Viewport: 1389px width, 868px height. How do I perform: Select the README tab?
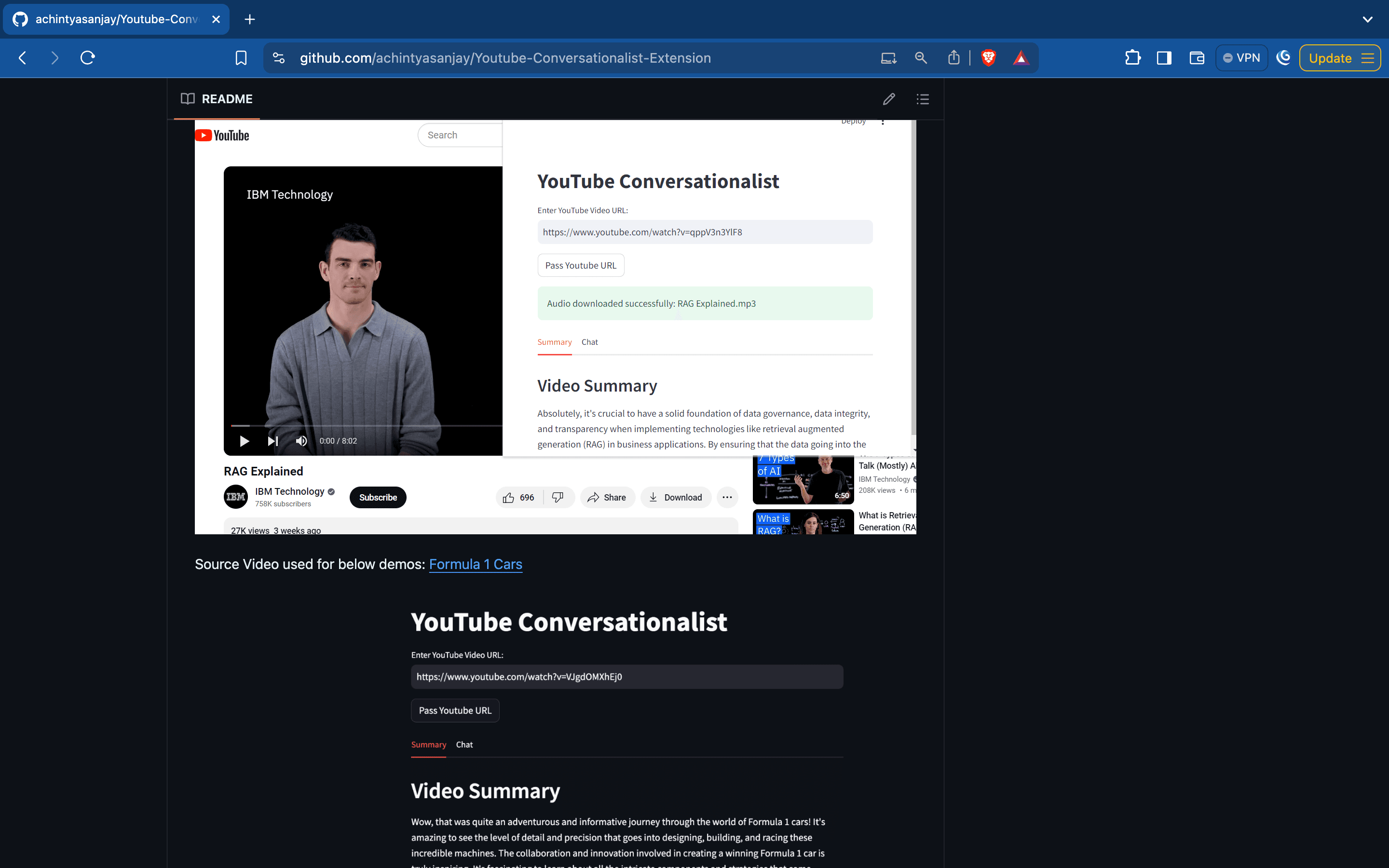coord(217,99)
